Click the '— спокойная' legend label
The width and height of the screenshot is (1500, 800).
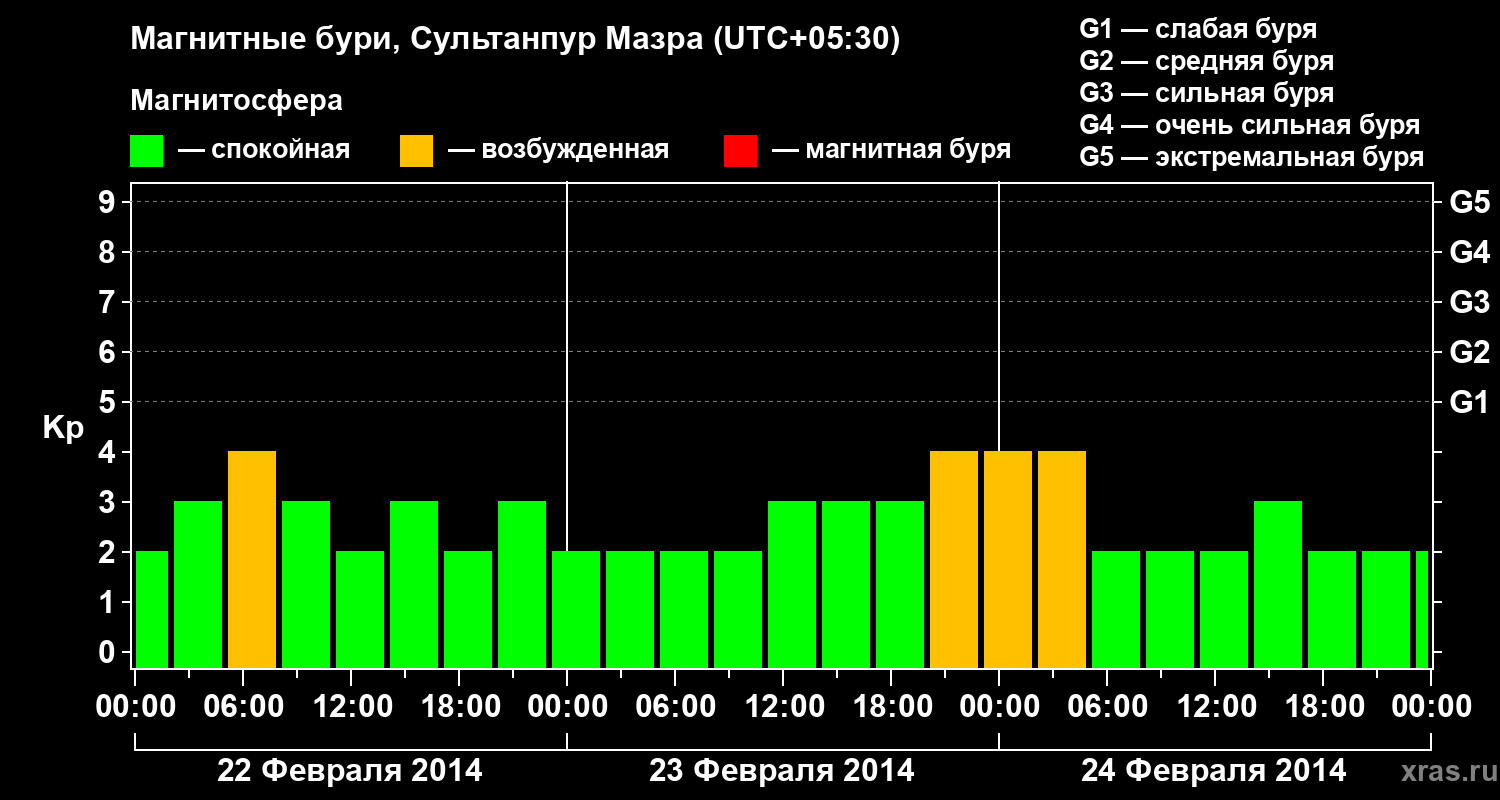coord(264,151)
